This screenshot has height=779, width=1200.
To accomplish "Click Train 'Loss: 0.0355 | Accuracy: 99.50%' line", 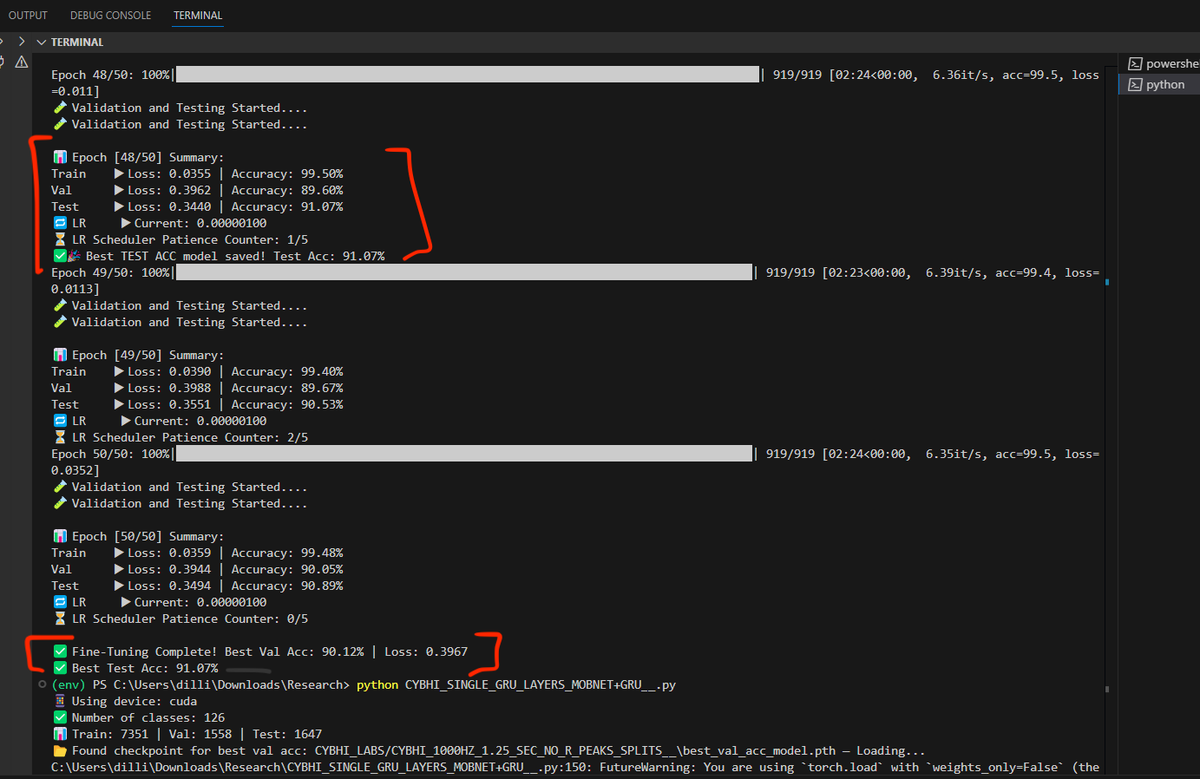I will point(197,174).
